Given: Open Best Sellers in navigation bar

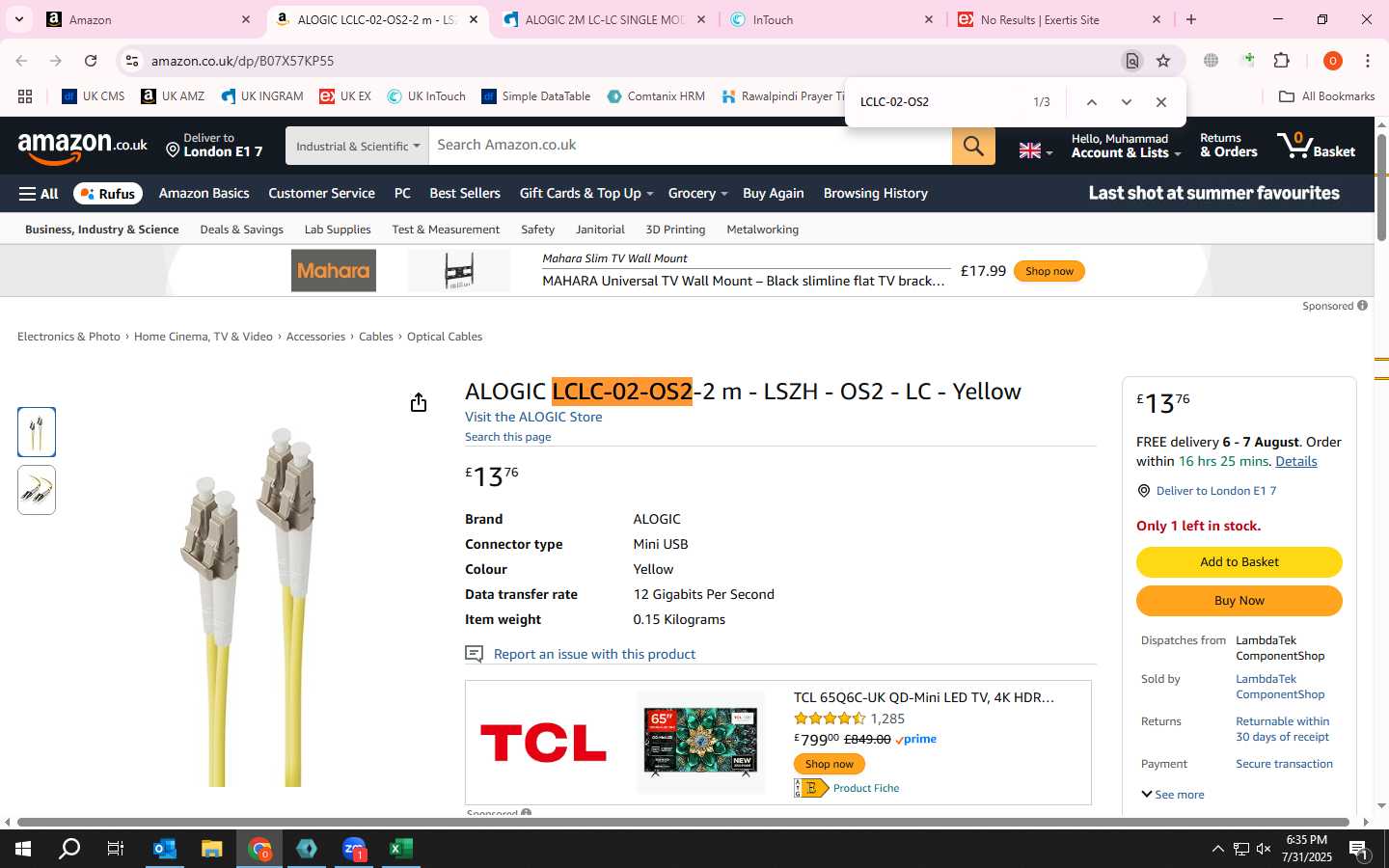Looking at the screenshot, I should click(x=465, y=193).
